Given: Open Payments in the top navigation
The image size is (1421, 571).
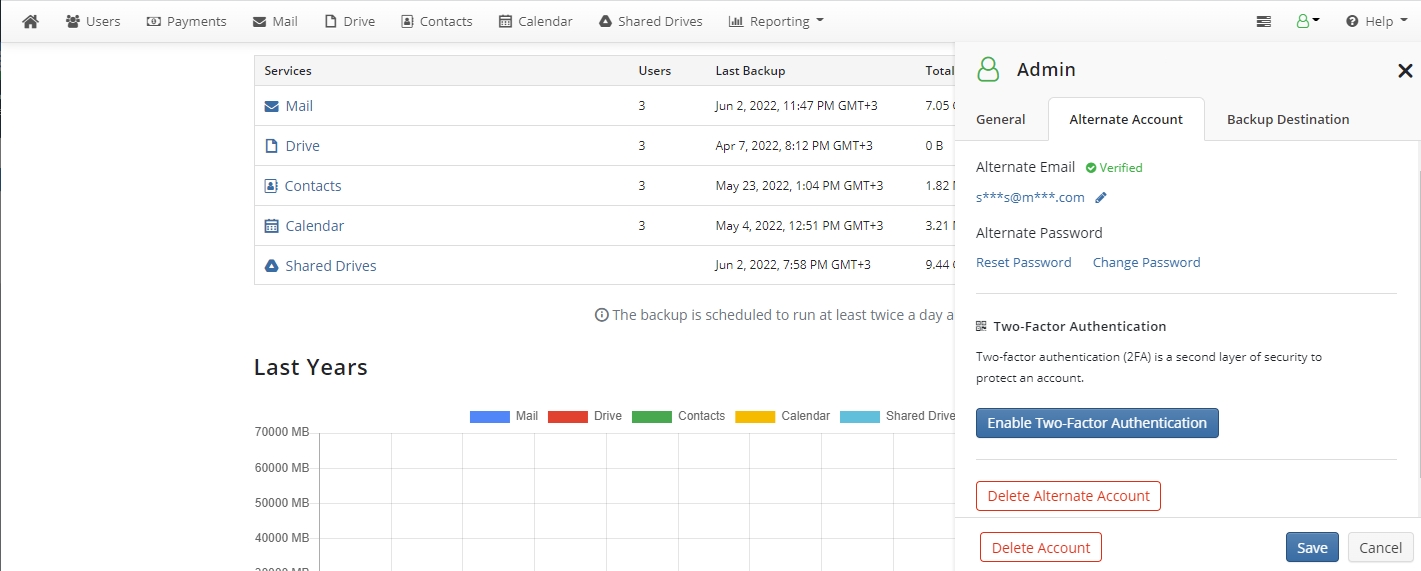Looking at the screenshot, I should tap(186, 21).
